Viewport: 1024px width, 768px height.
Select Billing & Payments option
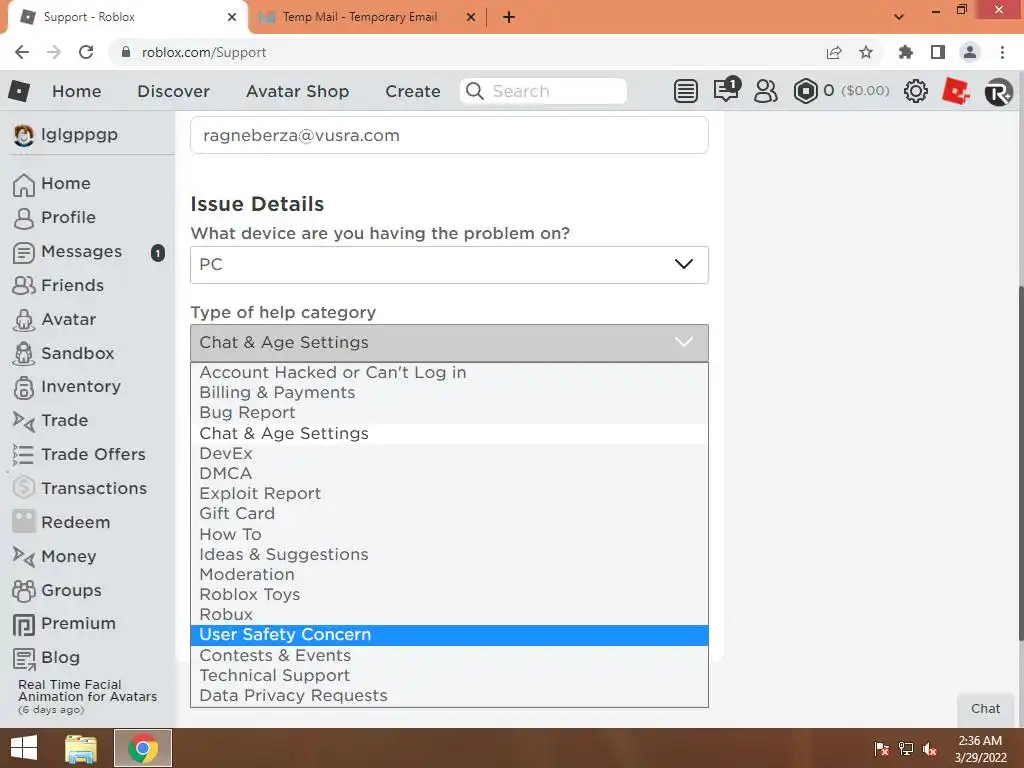click(449, 392)
